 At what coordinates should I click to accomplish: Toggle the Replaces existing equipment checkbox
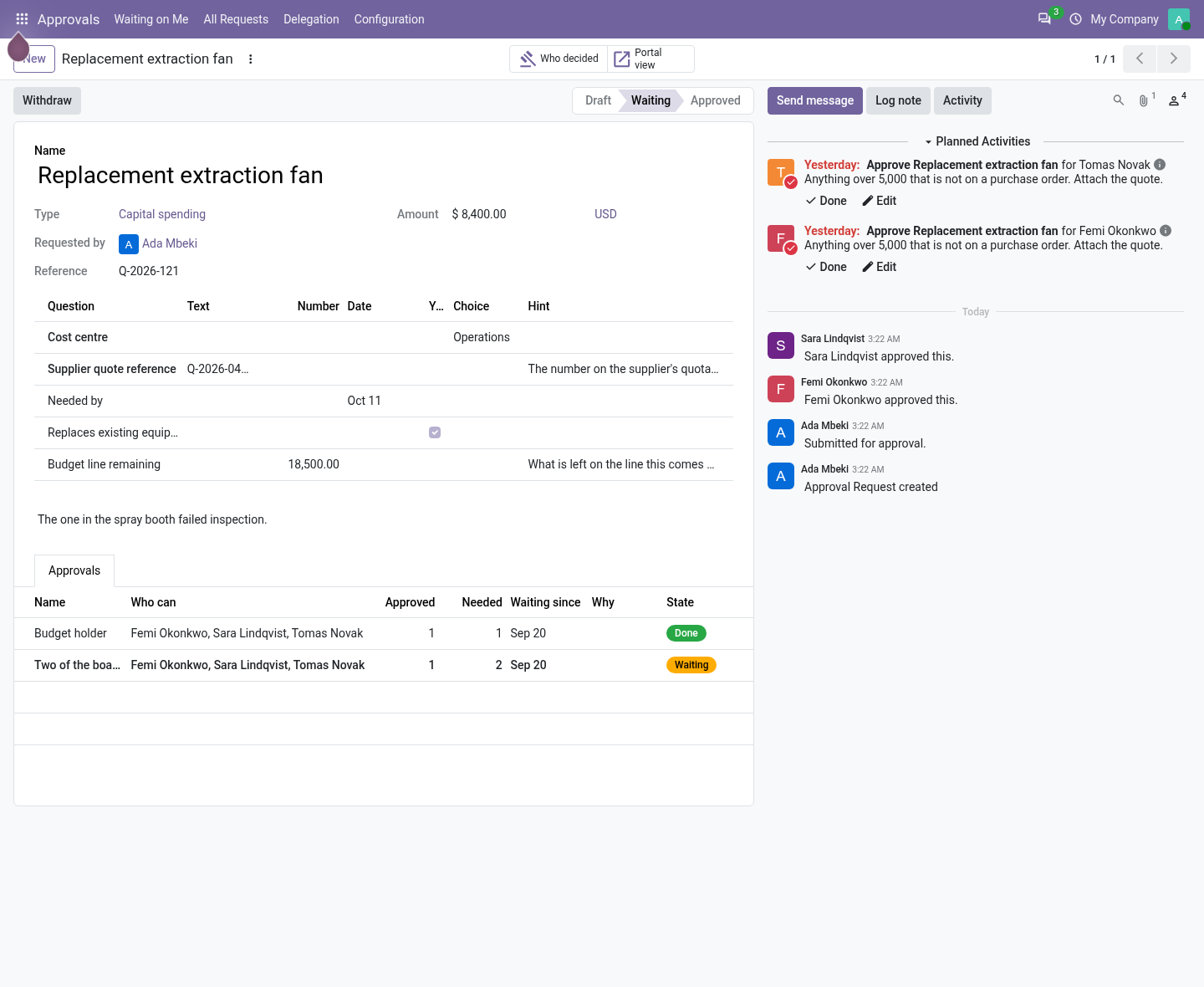coord(435,432)
